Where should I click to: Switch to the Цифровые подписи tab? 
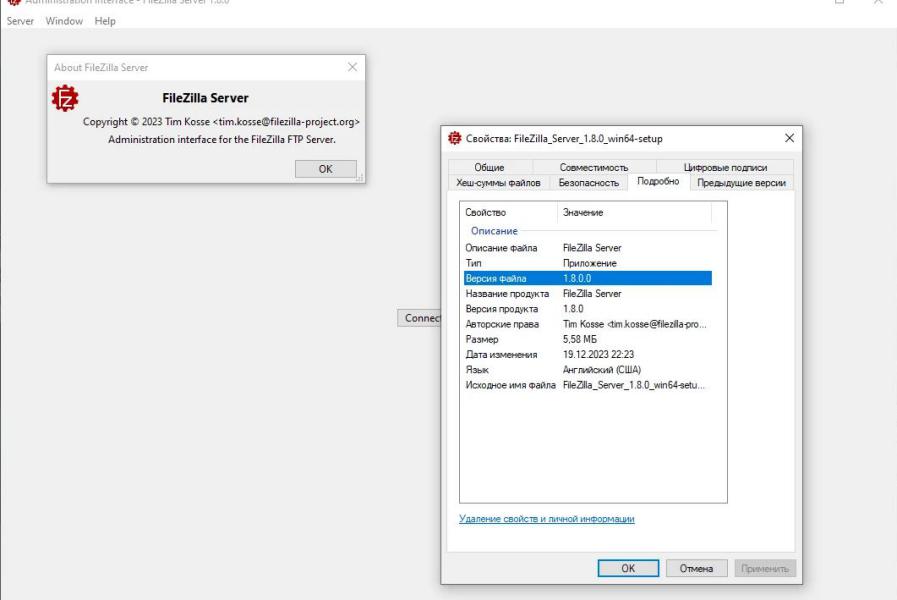tap(725, 167)
